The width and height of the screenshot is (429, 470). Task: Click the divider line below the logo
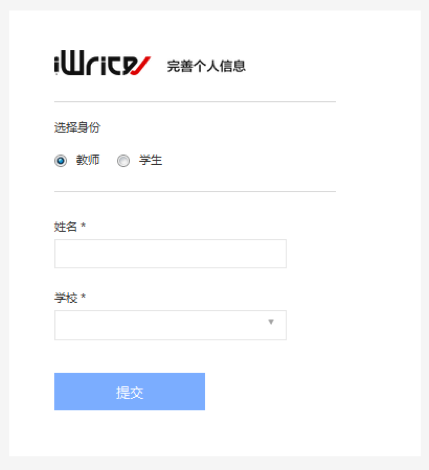(195, 102)
